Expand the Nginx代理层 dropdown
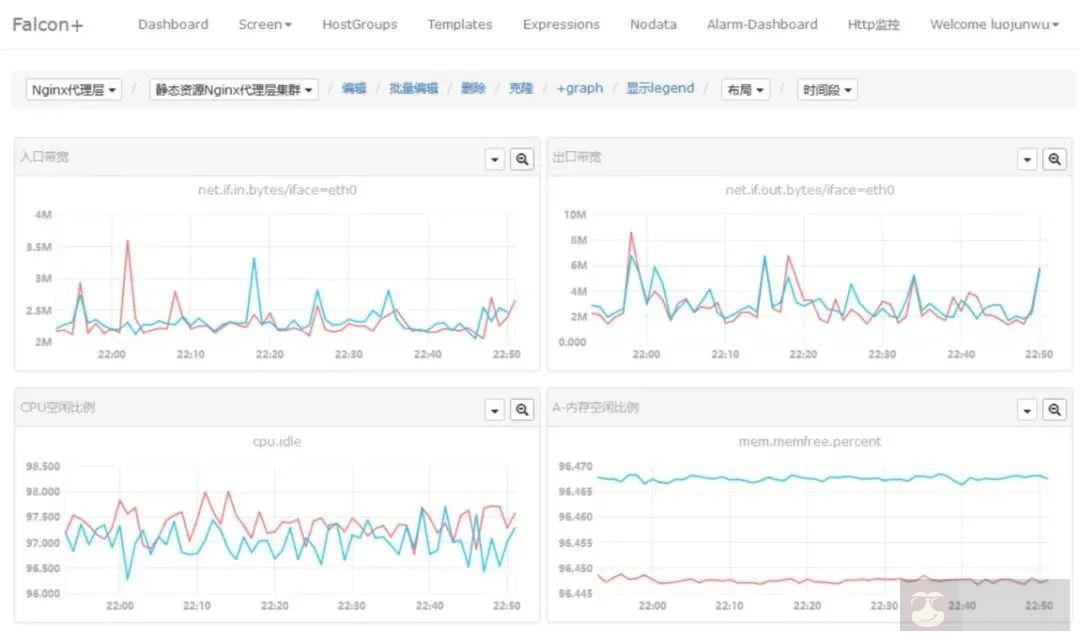This screenshot has height=636, width=1080. (74, 90)
